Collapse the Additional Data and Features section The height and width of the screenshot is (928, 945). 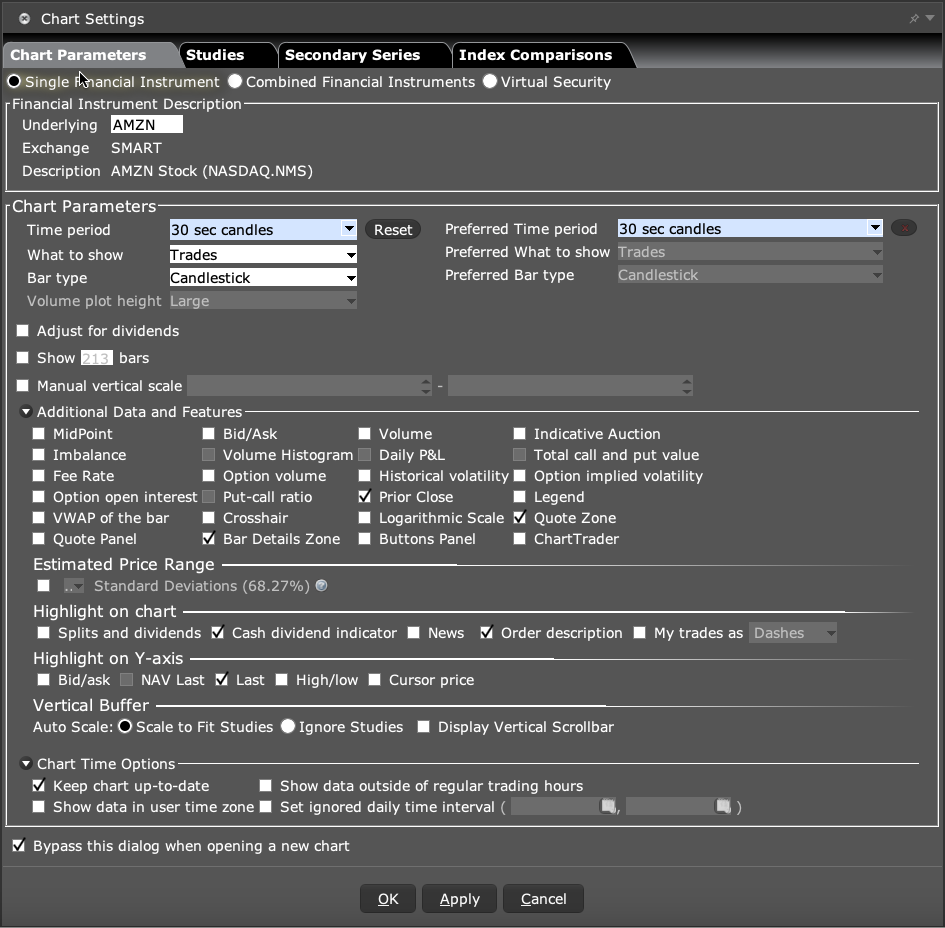[26, 412]
